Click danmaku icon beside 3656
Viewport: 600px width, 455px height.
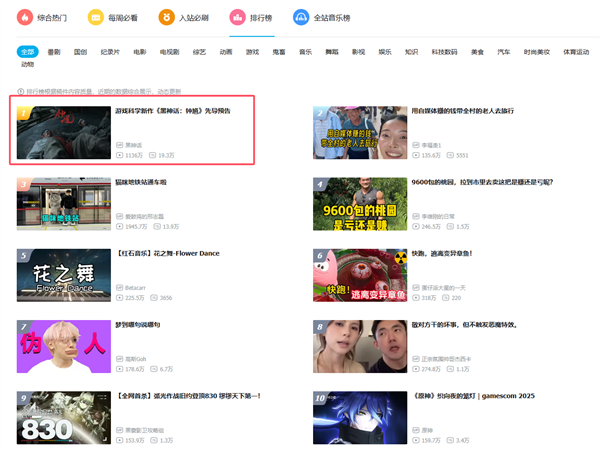[154, 298]
